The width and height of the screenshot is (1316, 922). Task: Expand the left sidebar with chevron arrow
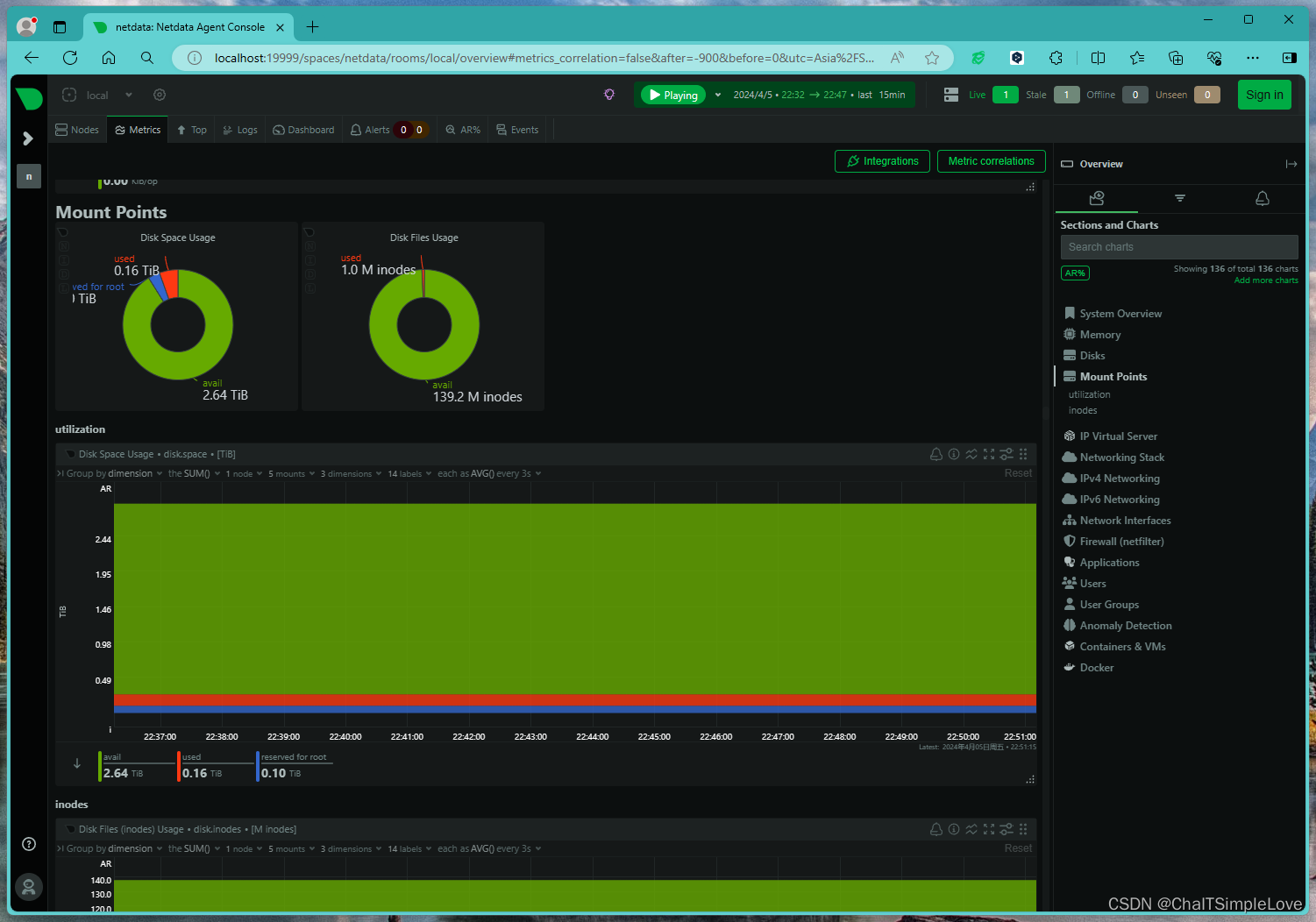tap(28, 138)
